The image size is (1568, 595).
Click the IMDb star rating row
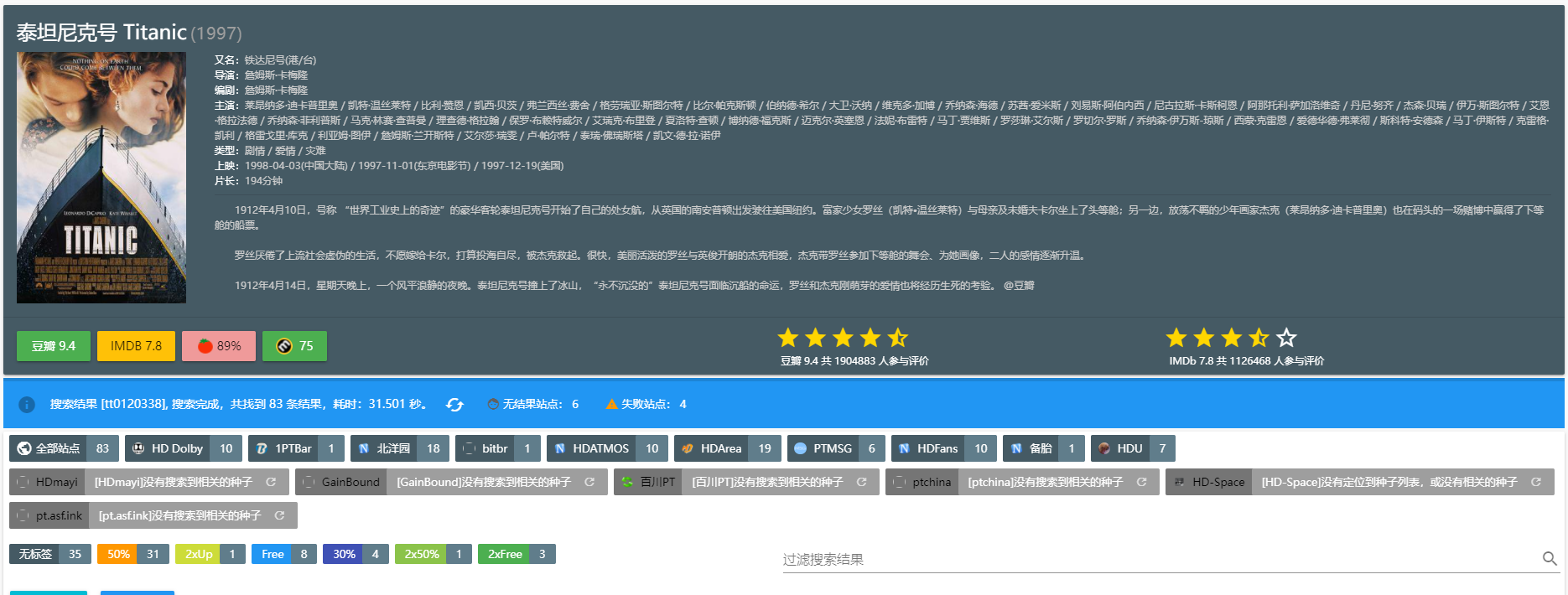tap(1231, 338)
